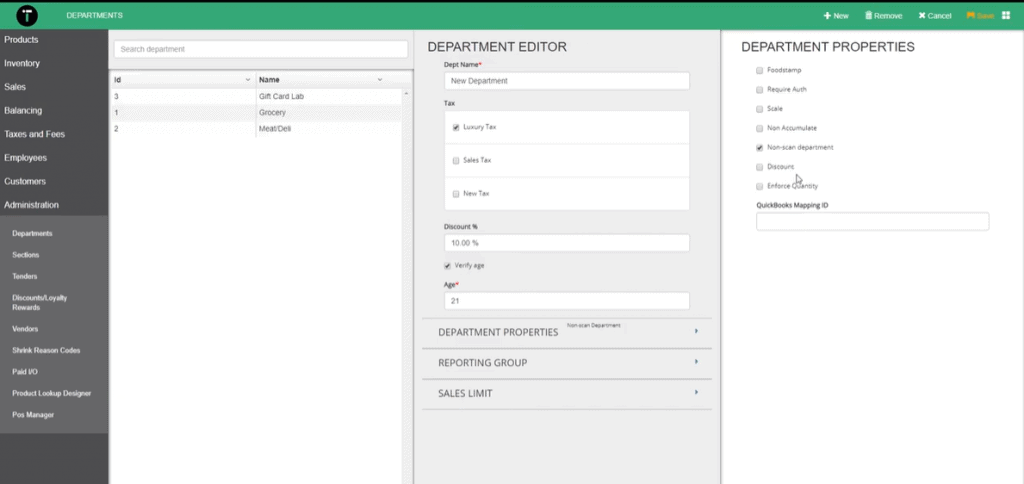Click the New plus icon
This screenshot has height=484, width=1024.
[x=826, y=16]
